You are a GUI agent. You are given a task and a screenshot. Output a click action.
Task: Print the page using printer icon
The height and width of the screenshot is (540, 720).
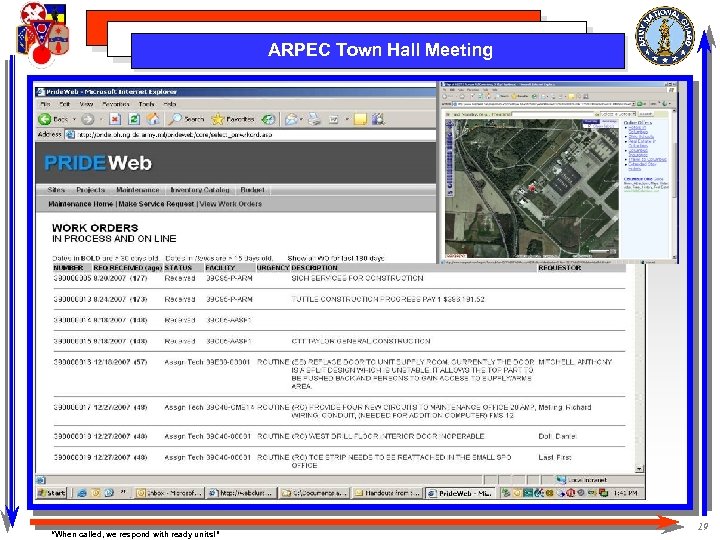tap(315, 119)
